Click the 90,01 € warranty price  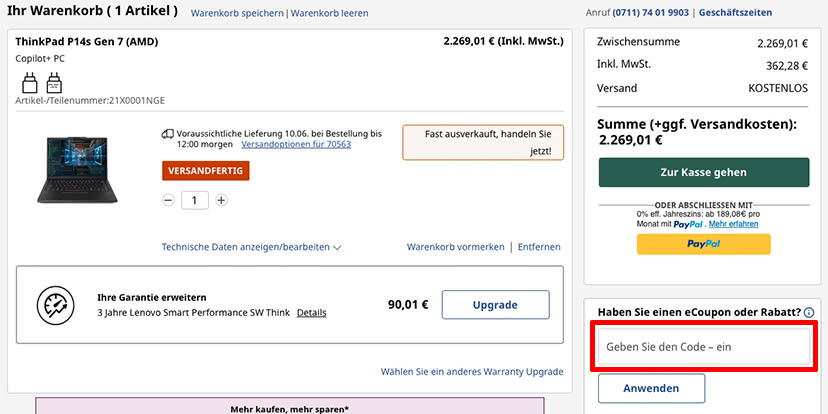coord(408,305)
